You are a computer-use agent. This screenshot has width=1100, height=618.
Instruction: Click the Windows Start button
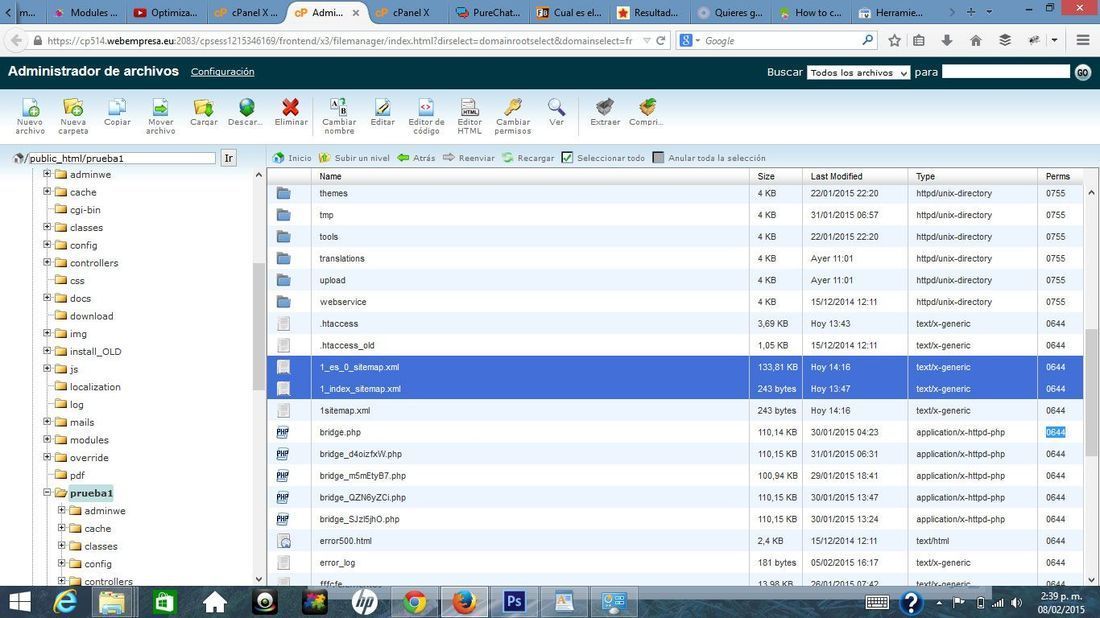click(x=20, y=602)
